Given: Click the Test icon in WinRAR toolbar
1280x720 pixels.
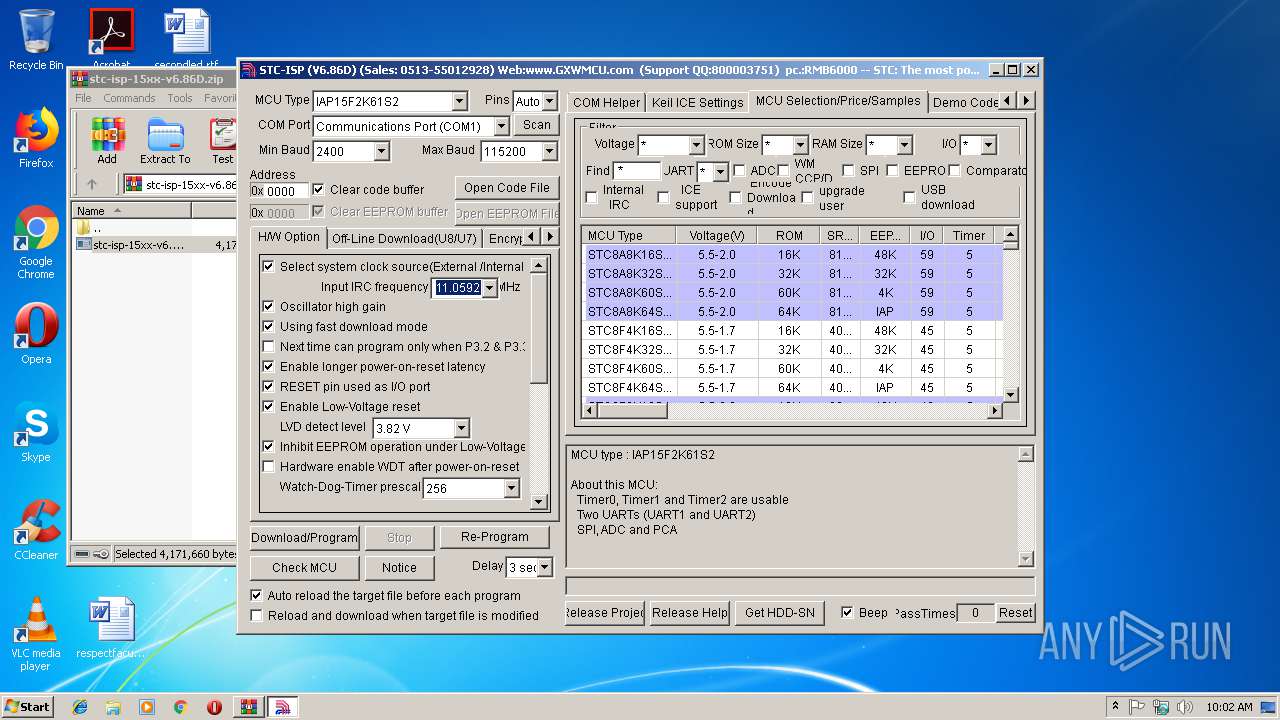Looking at the screenshot, I should 222,141.
